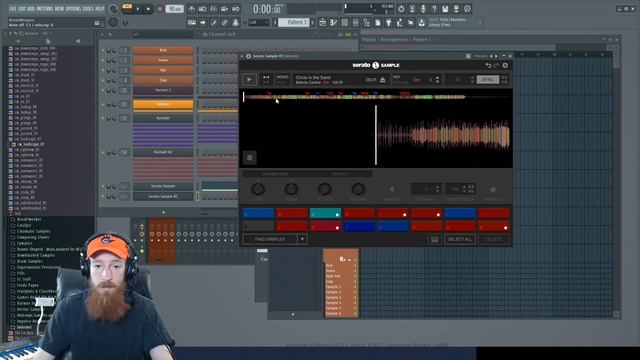Click the Attack knob in Serato Sample
Viewport: 640px width, 360px height.
[324, 189]
